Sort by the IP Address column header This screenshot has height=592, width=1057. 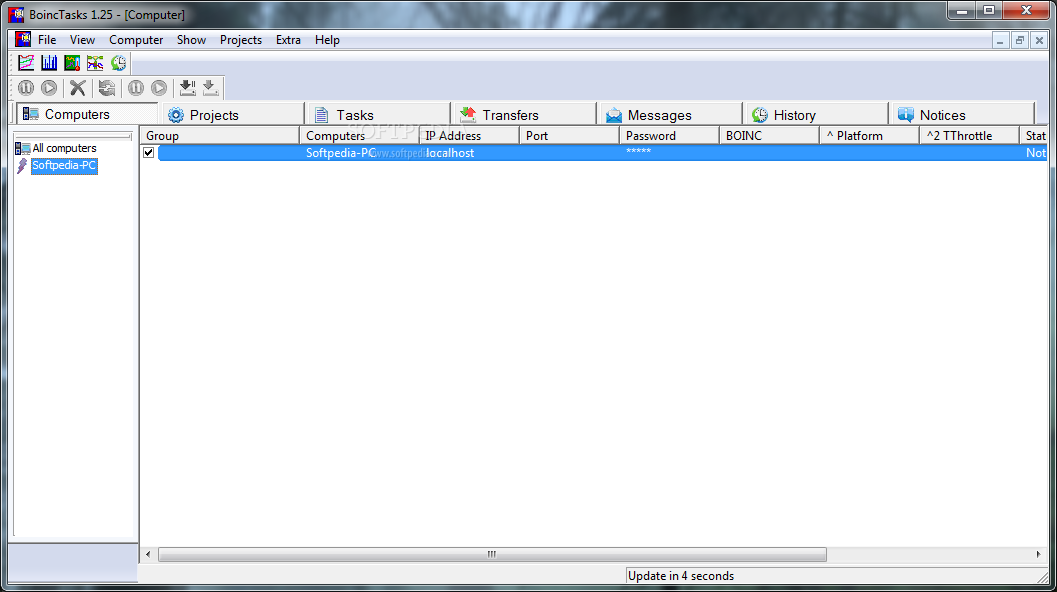coord(469,136)
